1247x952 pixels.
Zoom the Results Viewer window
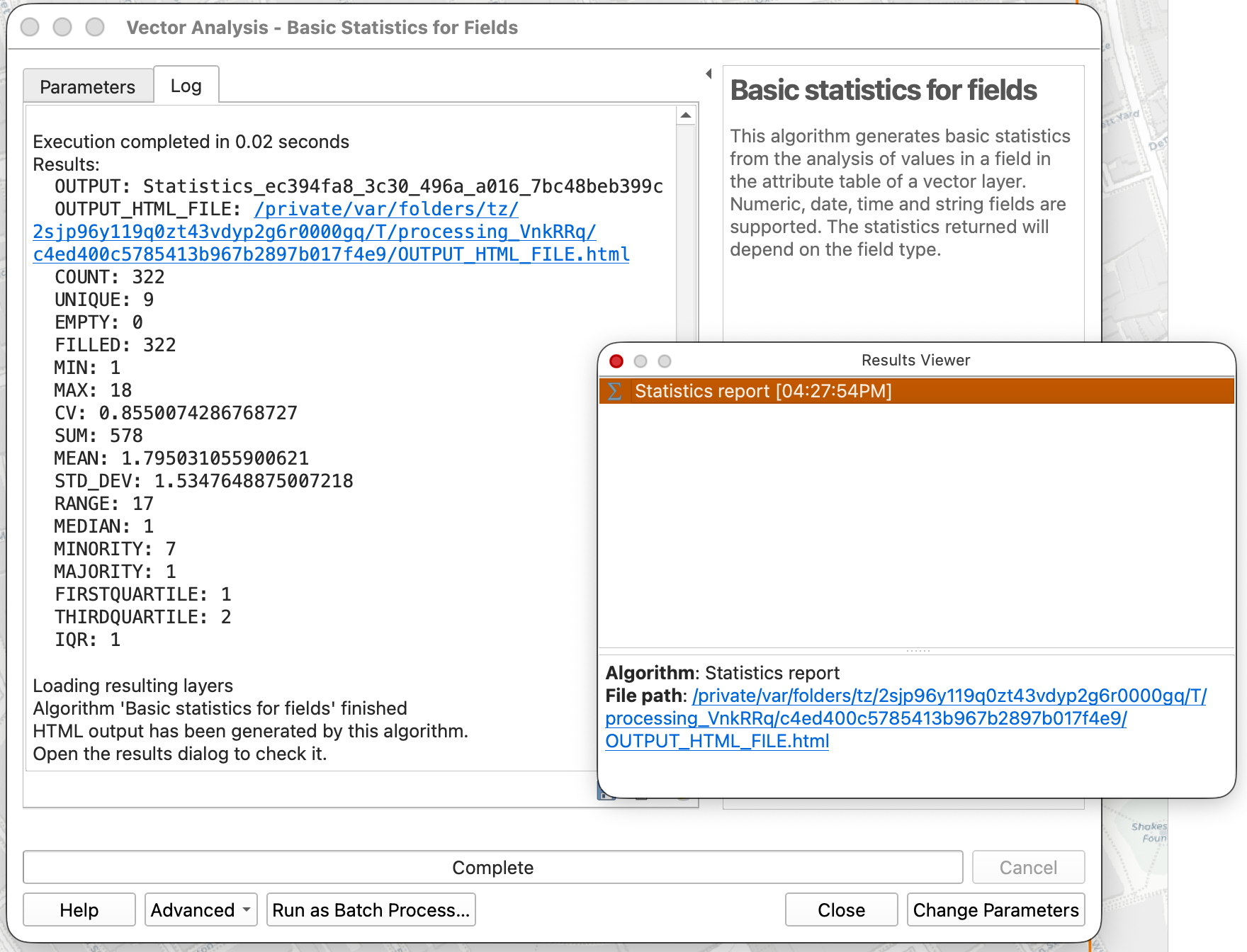click(665, 361)
